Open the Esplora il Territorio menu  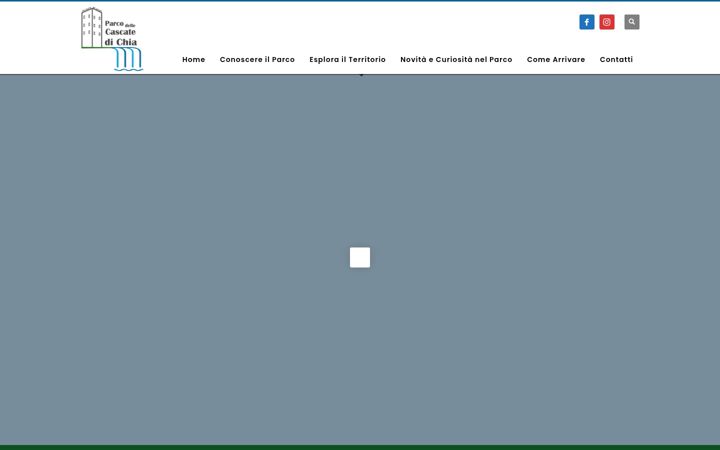(x=347, y=59)
